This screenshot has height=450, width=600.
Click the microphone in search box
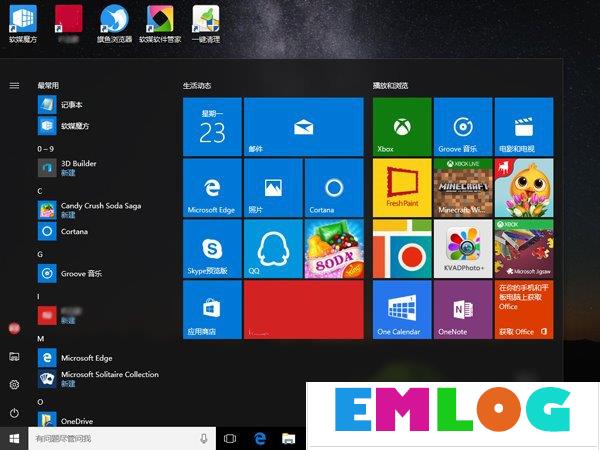coord(204,439)
